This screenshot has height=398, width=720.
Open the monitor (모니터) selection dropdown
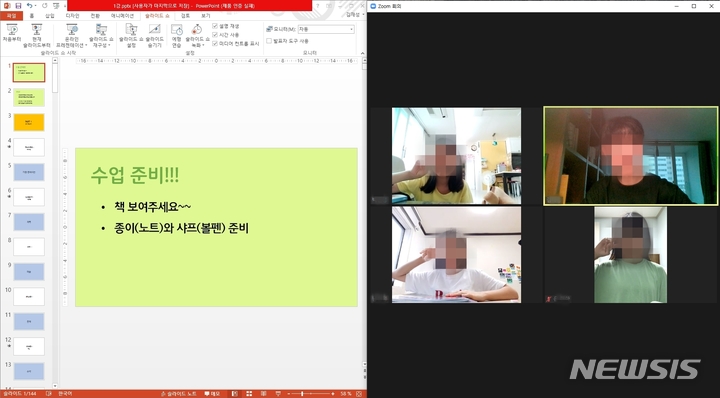[326, 29]
